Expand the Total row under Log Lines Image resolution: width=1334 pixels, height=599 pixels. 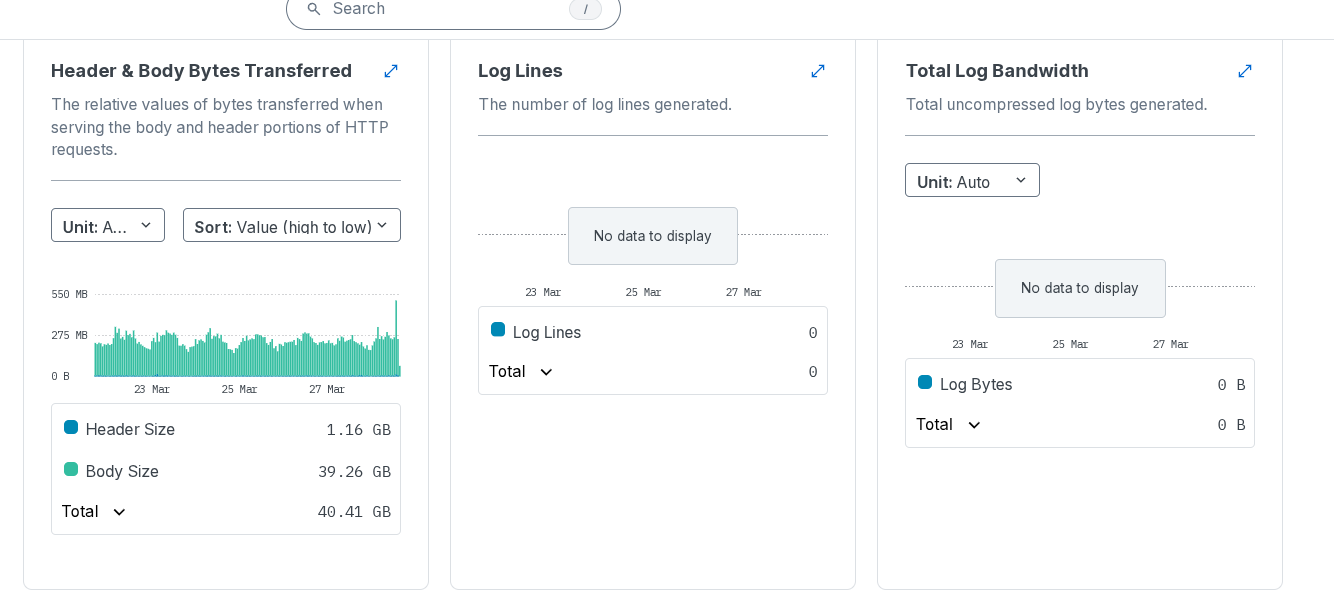pyautogui.click(x=521, y=372)
